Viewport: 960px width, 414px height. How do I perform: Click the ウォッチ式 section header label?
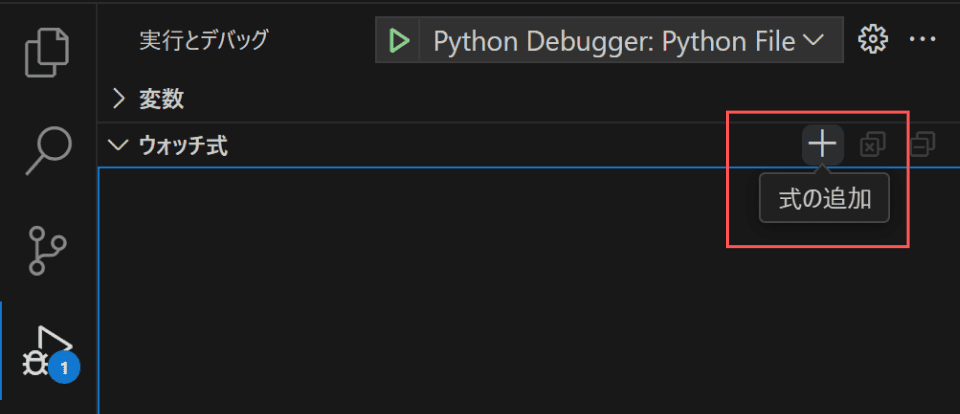[184, 146]
